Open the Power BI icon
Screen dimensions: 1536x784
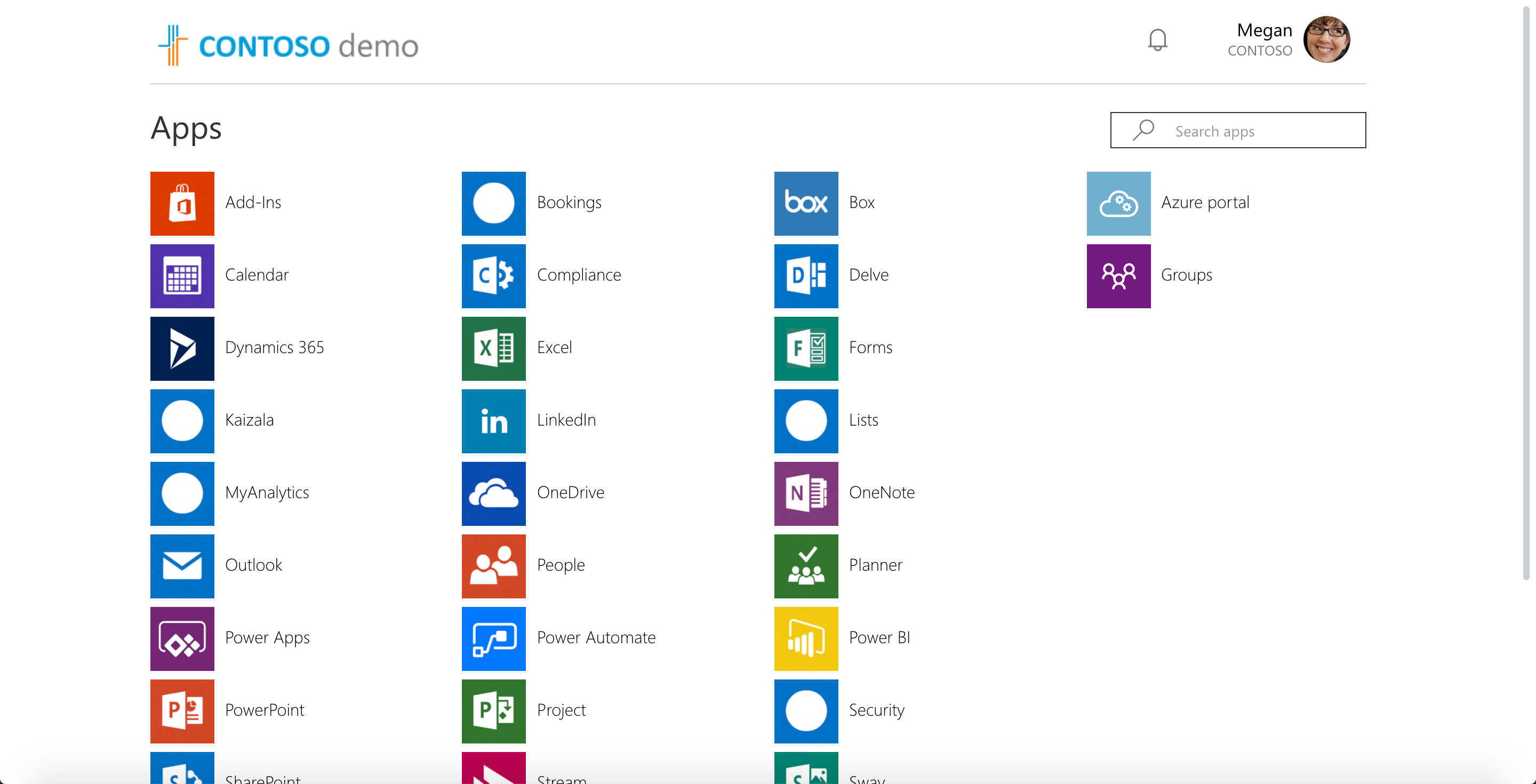(805, 638)
